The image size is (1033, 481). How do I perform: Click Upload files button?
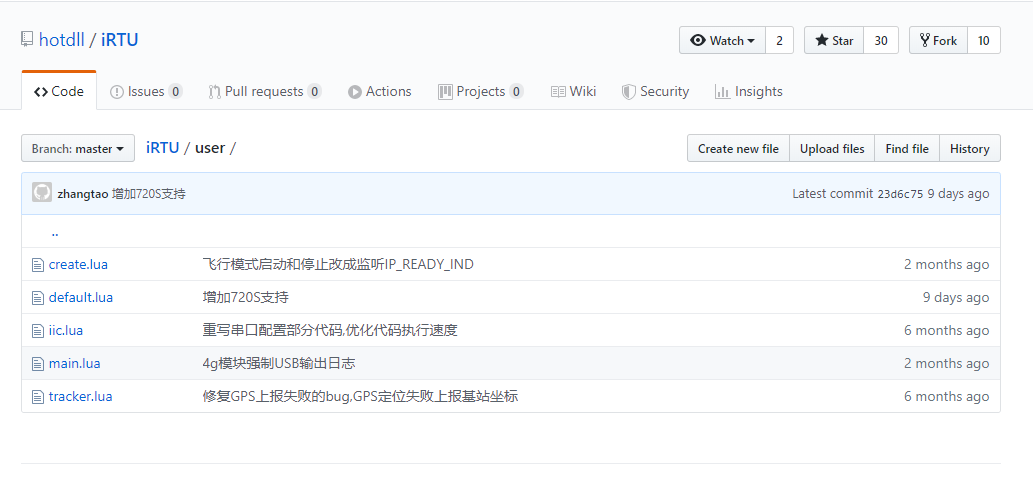pyautogui.click(x=832, y=148)
